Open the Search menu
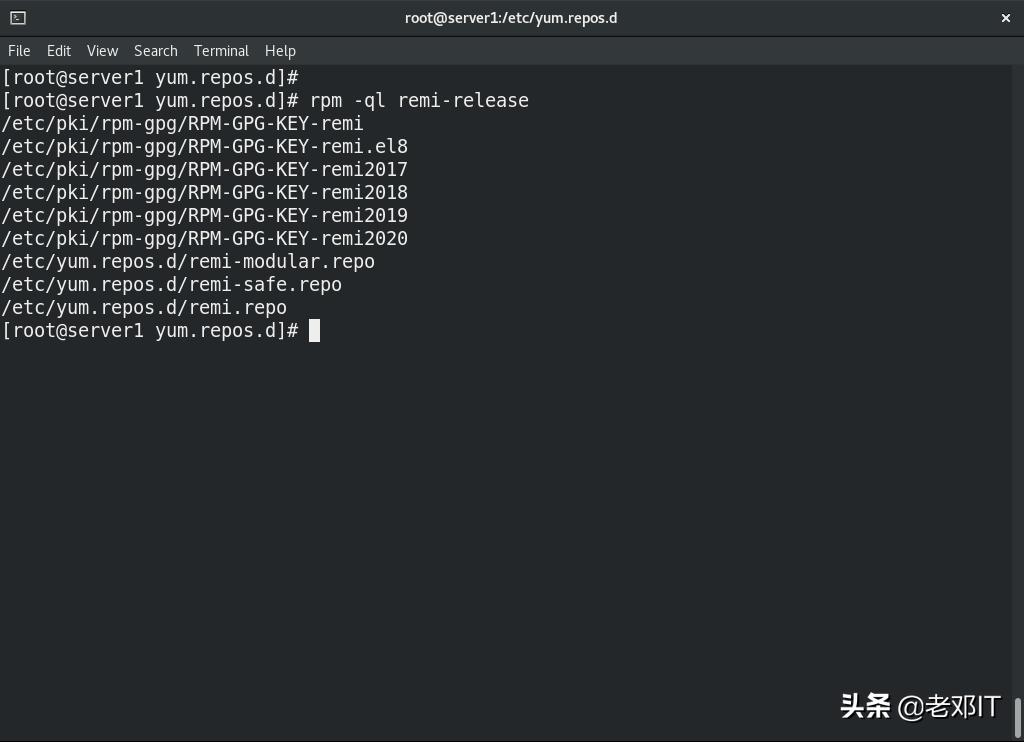Viewport: 1024px width, 742px height. click(x=155, y=50)
